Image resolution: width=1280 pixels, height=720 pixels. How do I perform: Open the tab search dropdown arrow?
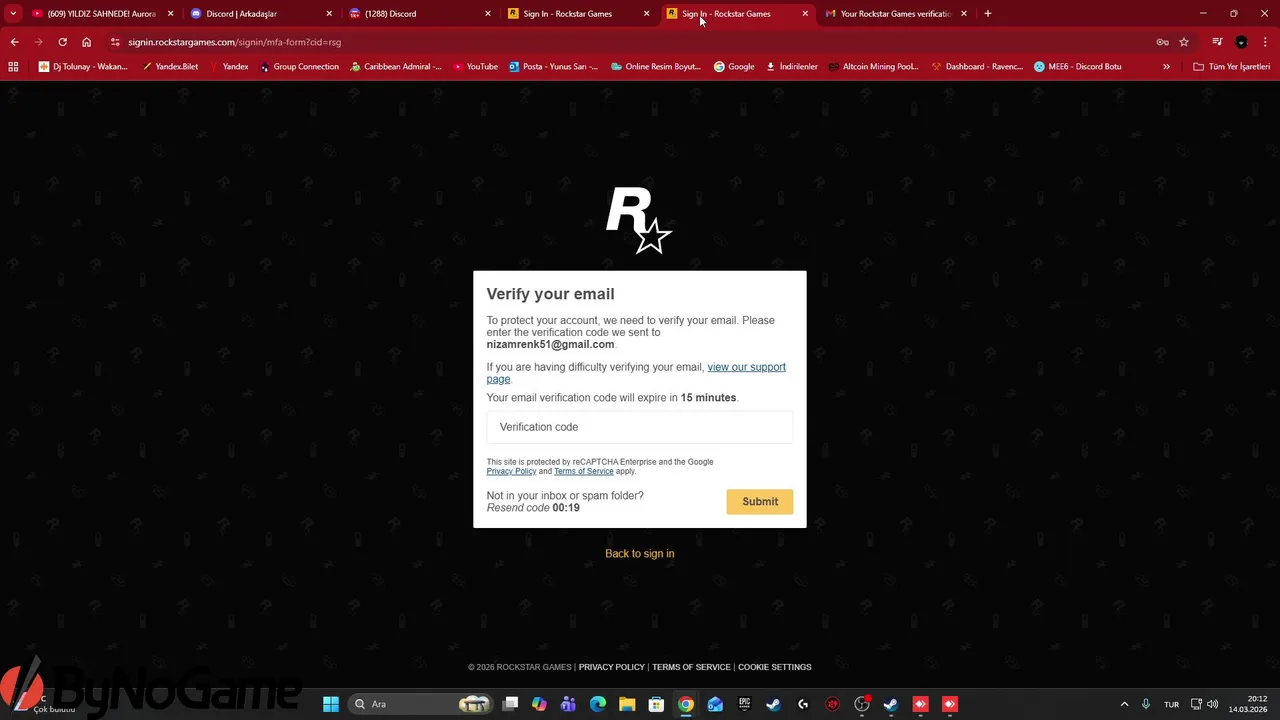[x=13, y=14]
